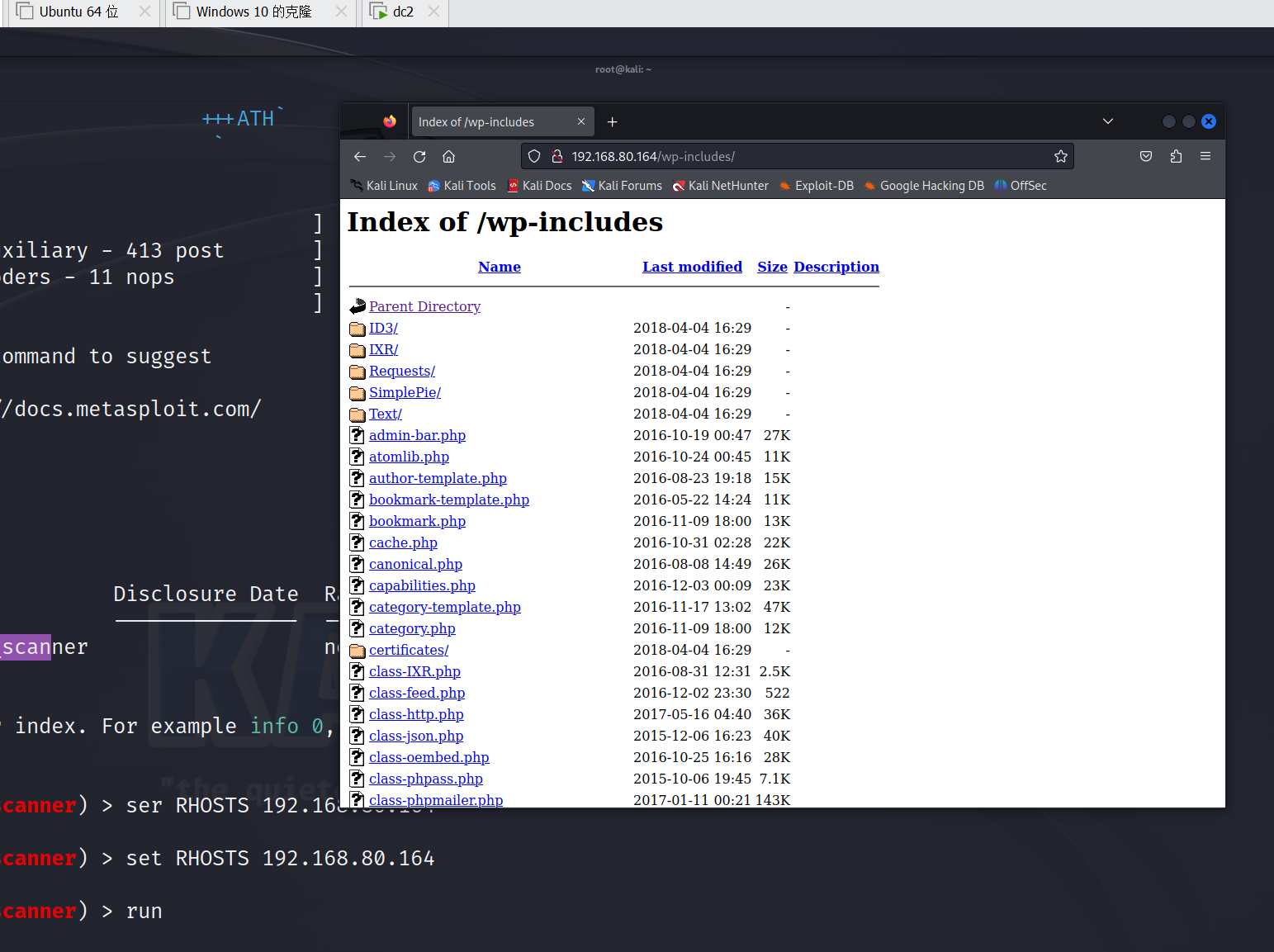Image resolution: width=1274 pixels, height=952 pixels.
Task: Open the OffSec bookmark
Action: pos(1021,186)
